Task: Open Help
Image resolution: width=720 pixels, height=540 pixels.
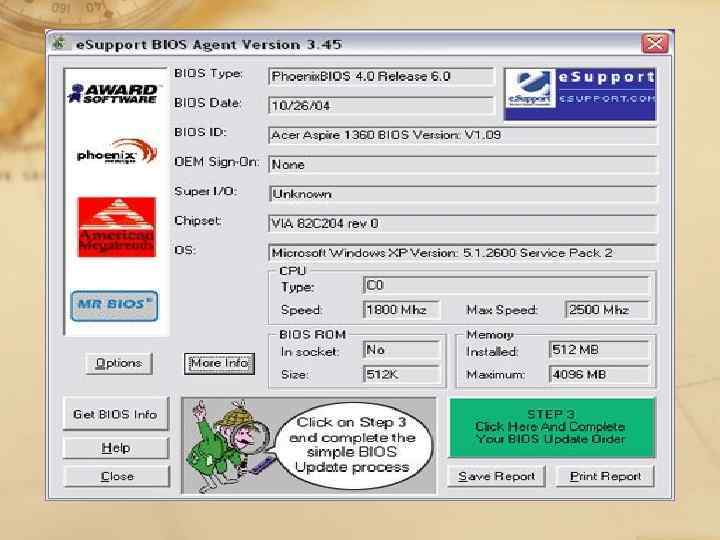Action: tap(116, 448)
